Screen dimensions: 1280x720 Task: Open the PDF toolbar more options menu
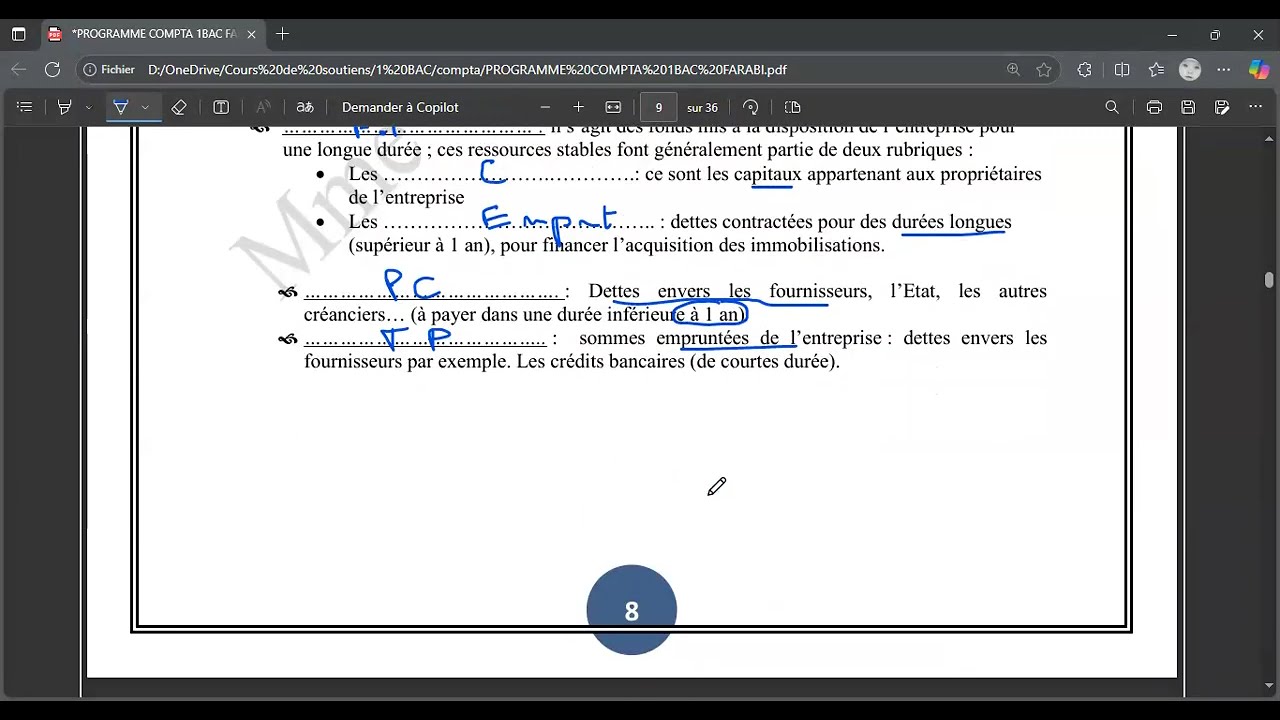pyautogui.click(x=1256, y=107)
